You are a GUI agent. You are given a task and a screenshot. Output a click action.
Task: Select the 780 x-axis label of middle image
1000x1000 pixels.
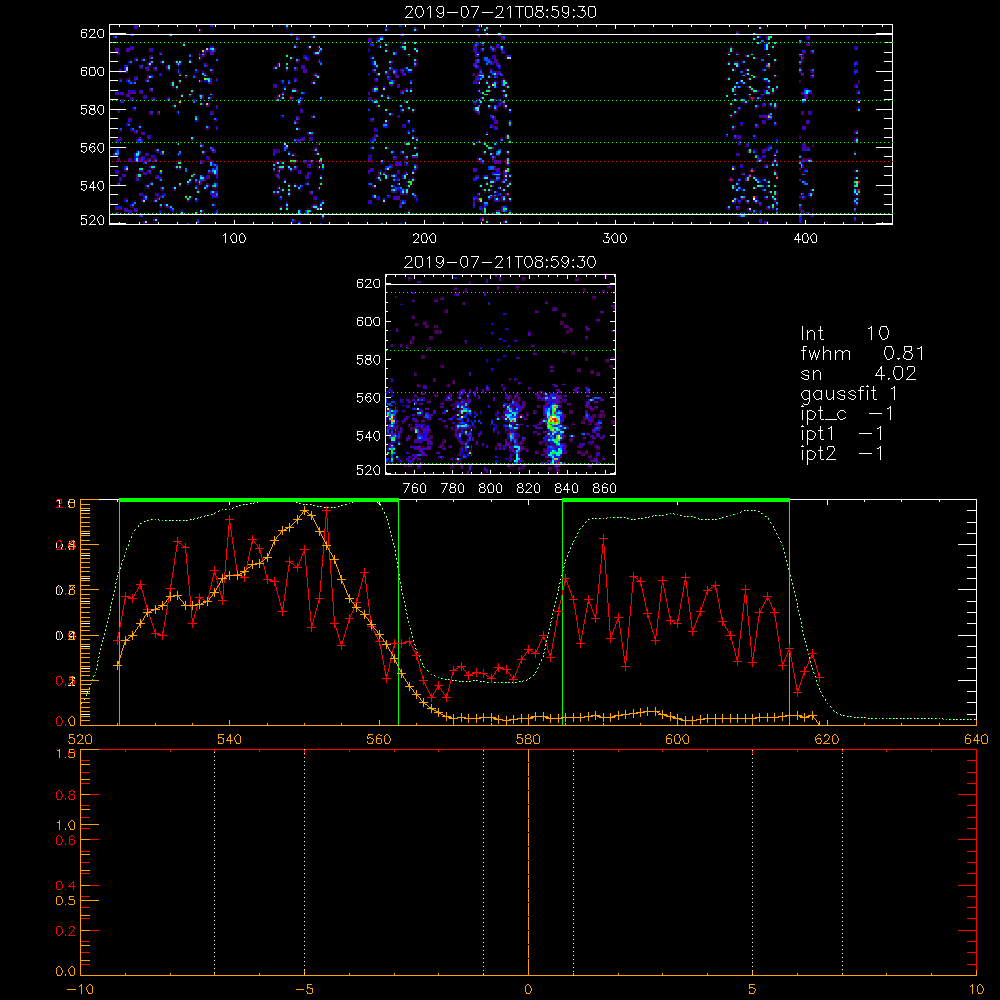[453, 489]
